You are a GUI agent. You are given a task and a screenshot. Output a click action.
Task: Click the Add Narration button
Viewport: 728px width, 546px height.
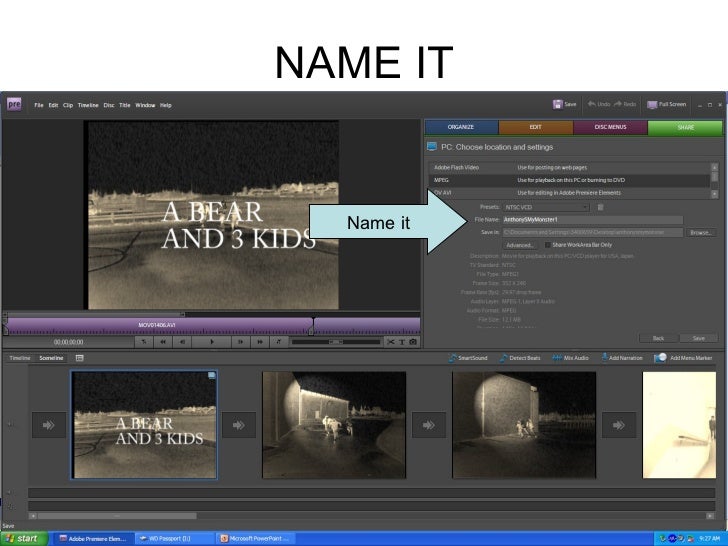622,358
